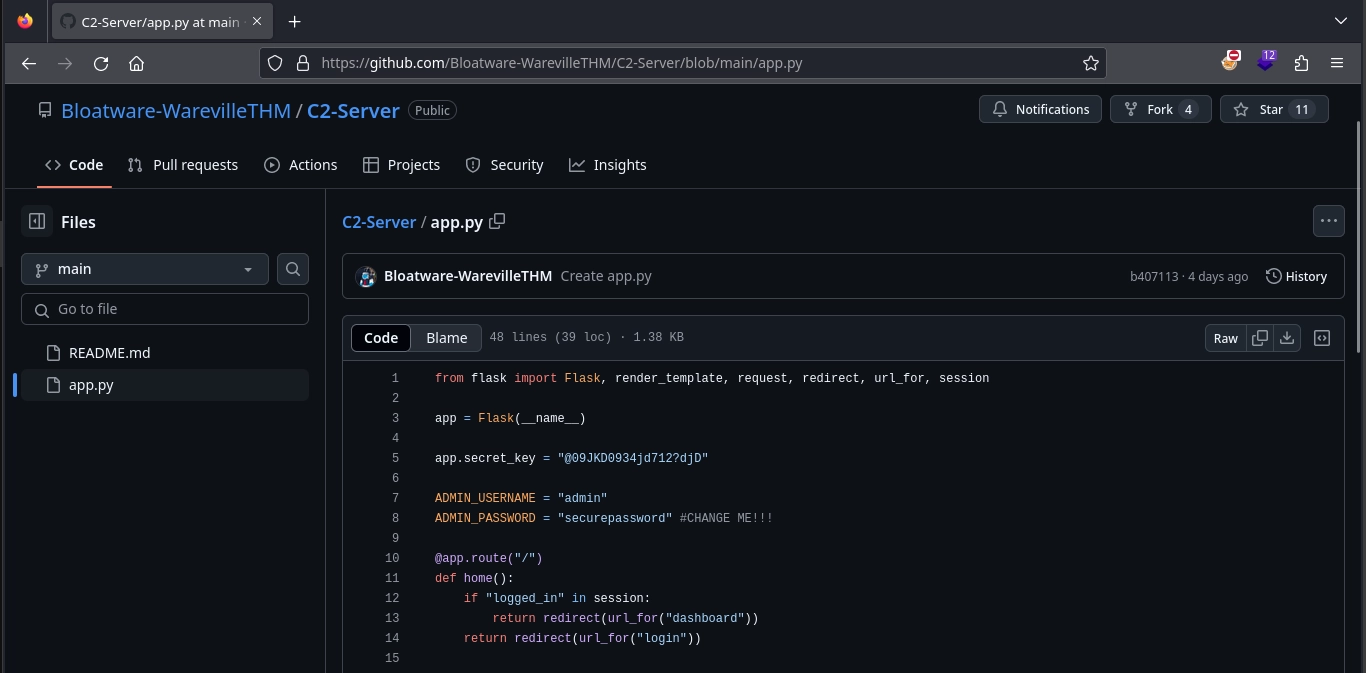The image size is (1366, 673).
Task: Collapse the Files side panel
Action: coord(37,222)
